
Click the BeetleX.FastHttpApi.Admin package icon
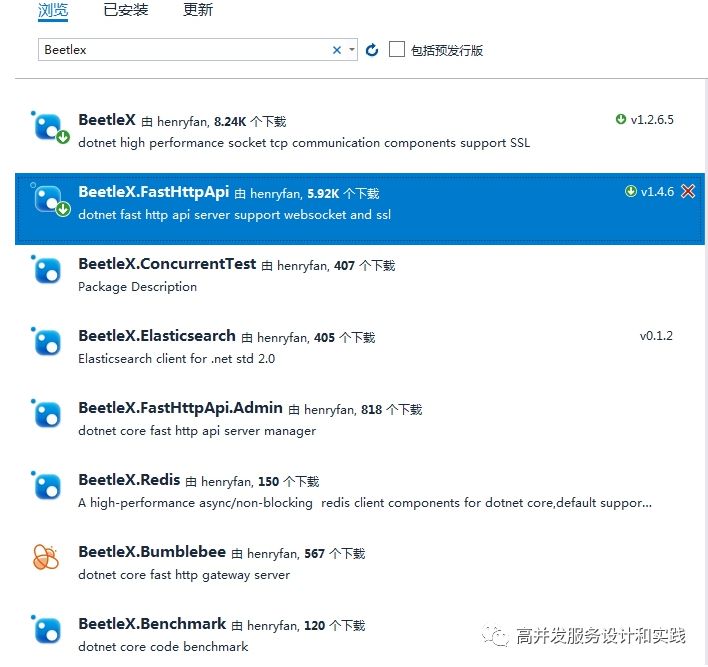(47, 414)
